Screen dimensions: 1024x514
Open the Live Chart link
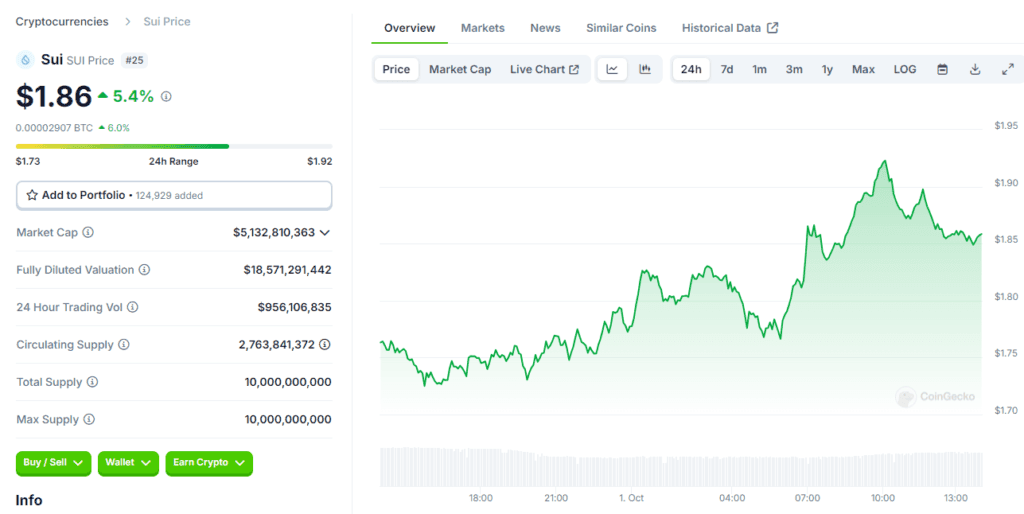point(545,69)
